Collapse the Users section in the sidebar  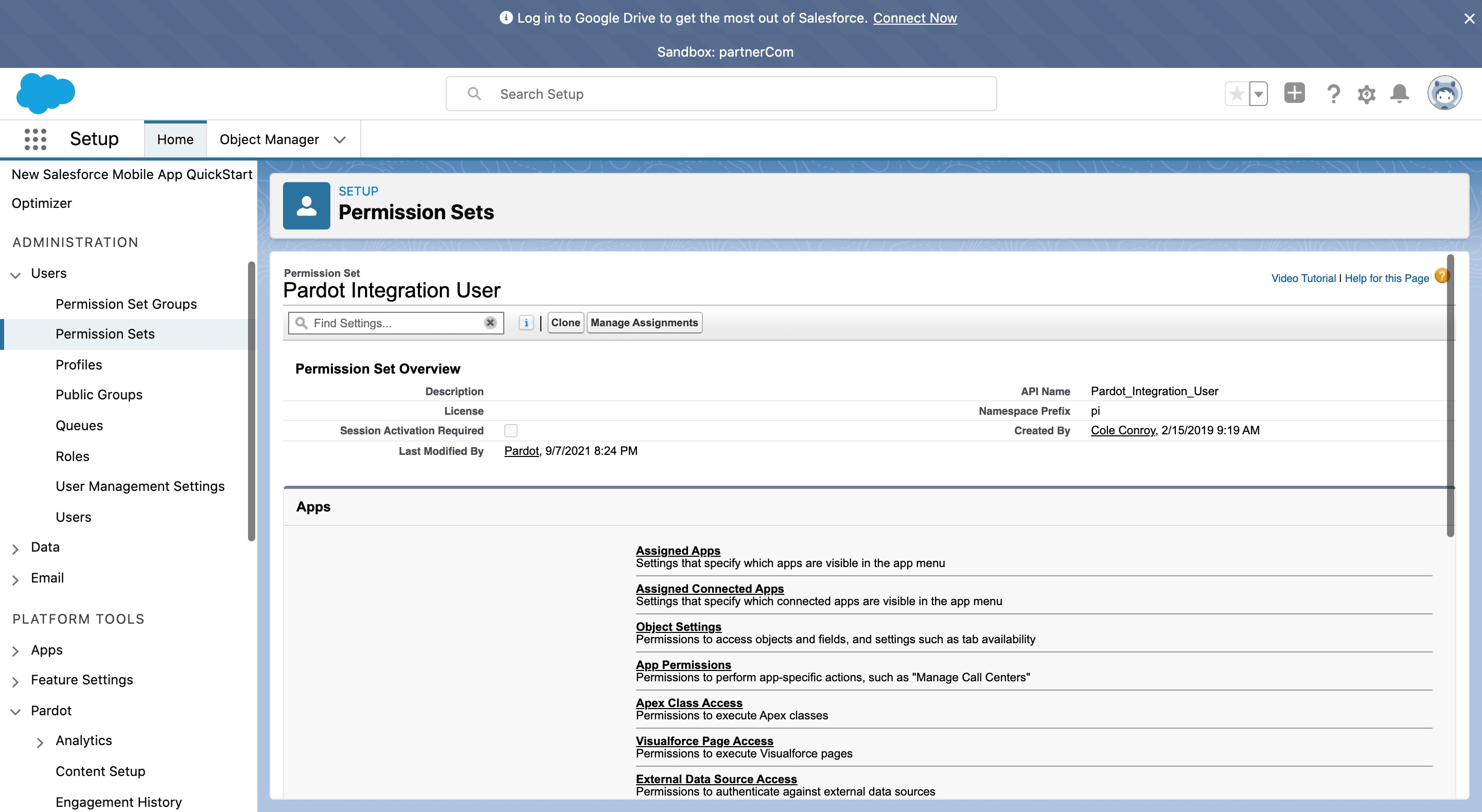coord(14,274)
